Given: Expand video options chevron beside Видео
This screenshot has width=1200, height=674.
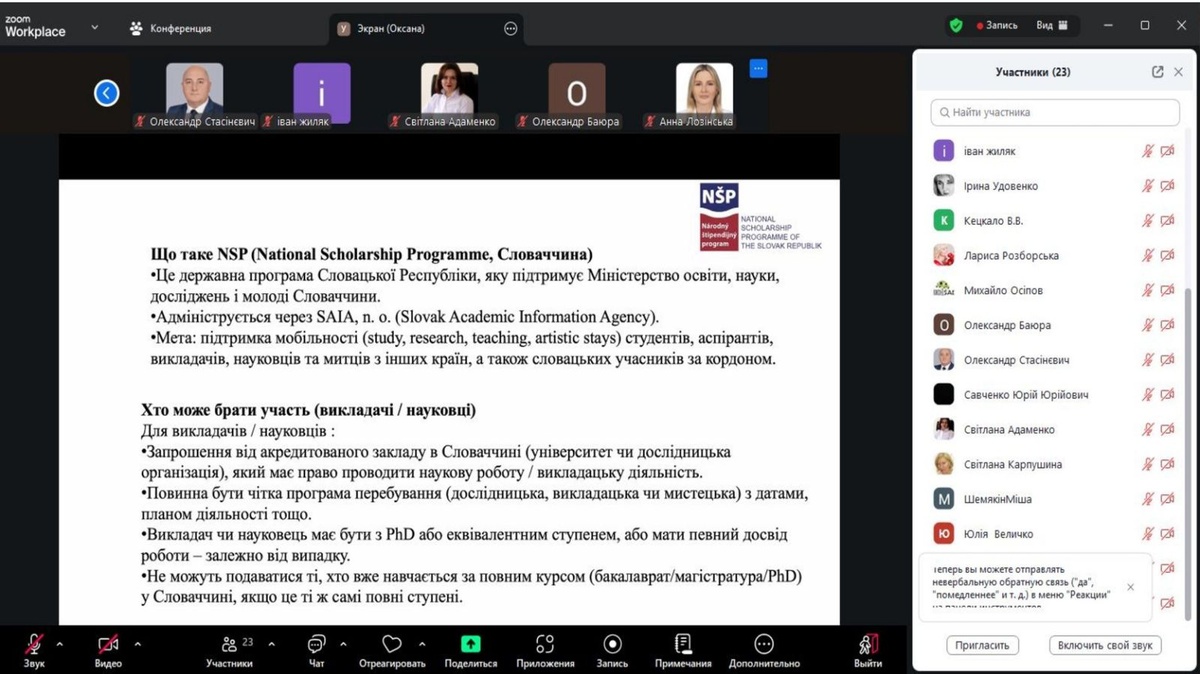Looking at the screenshot, I should (137, 644).
